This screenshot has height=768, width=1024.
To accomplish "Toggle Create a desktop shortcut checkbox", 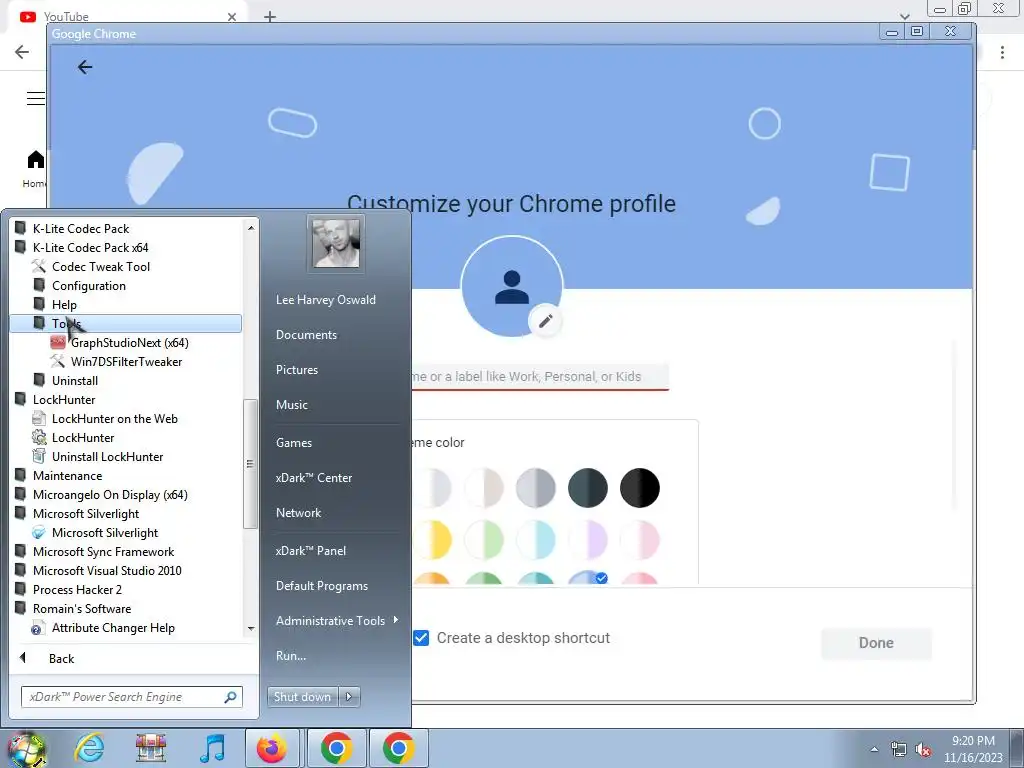I will pyautogui.click(x=421, y=638).
